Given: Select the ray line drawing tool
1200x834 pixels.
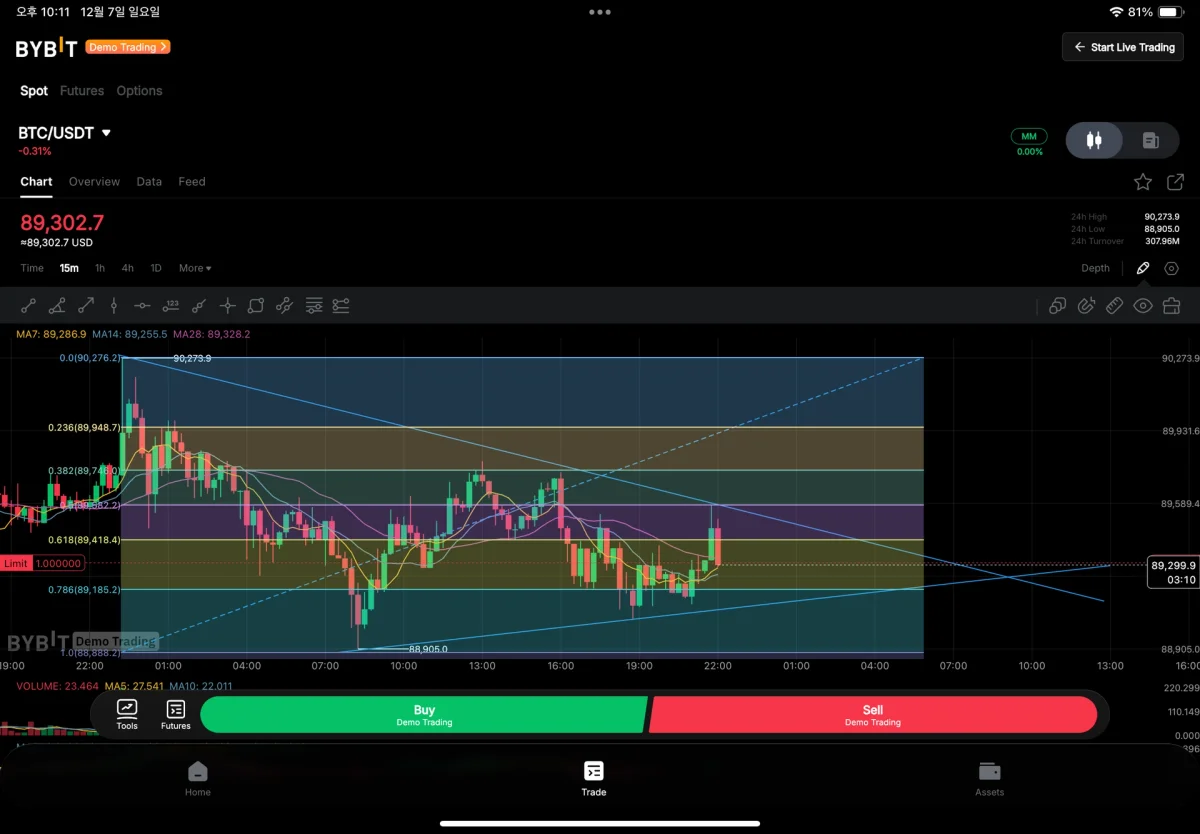Looking at the screenshot, I should tap(199, 306).
